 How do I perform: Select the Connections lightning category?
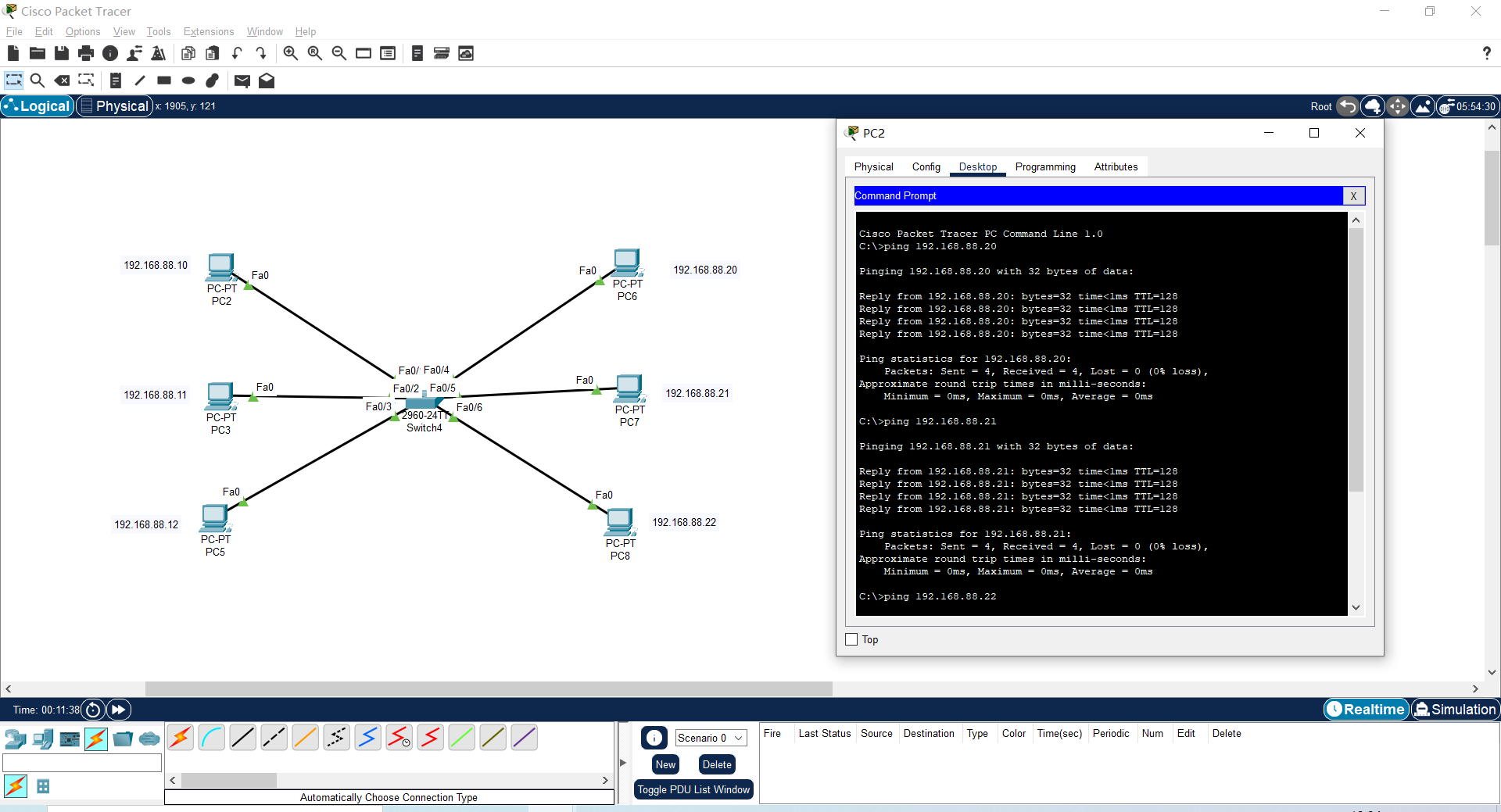coord(96,739)
